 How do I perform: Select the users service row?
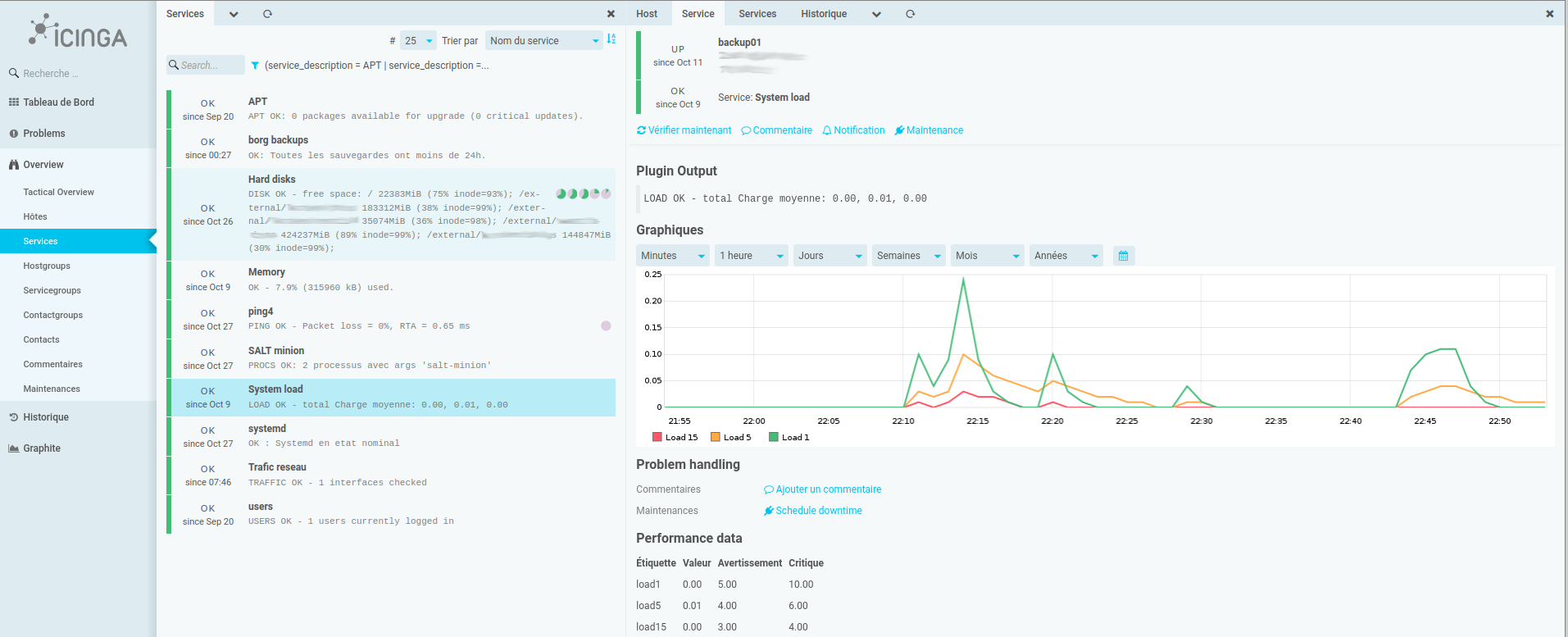click(391, 514)
